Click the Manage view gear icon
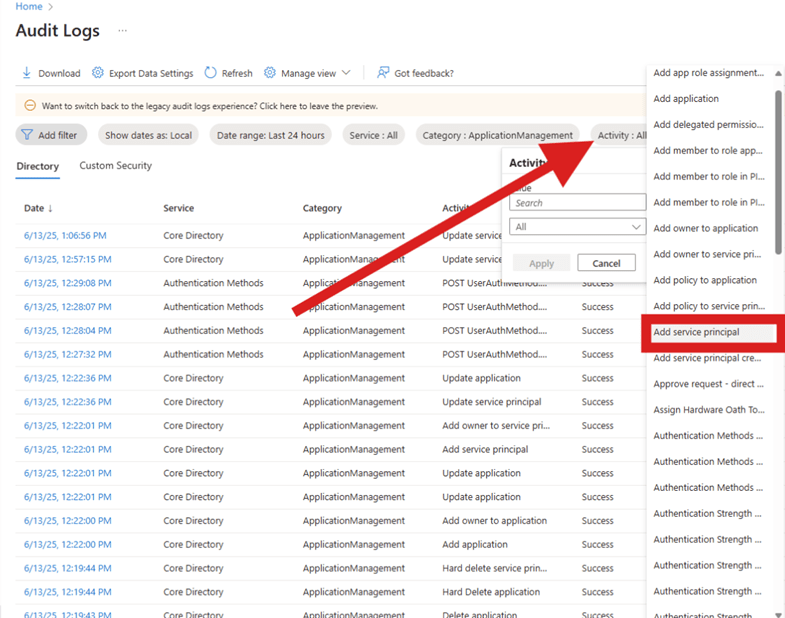The image size is (785, 618). pyautogui.click(x=270, y=73)
